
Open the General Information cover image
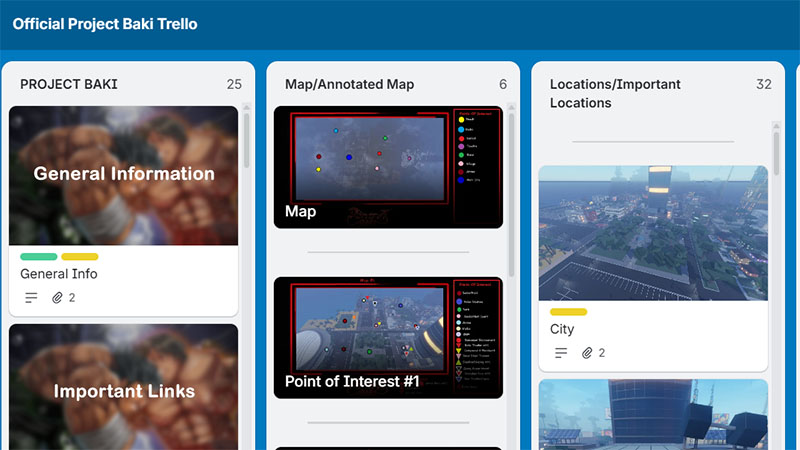tap(123, 176)
